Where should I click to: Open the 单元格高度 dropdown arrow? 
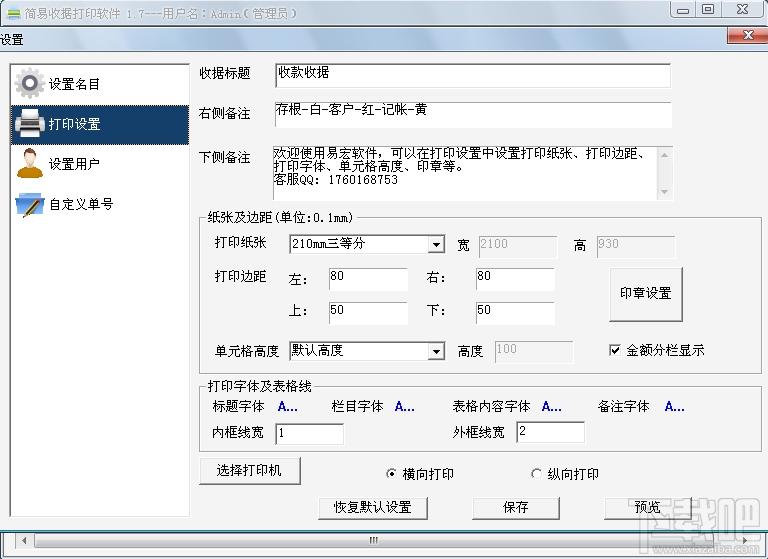tap(435, 351)
